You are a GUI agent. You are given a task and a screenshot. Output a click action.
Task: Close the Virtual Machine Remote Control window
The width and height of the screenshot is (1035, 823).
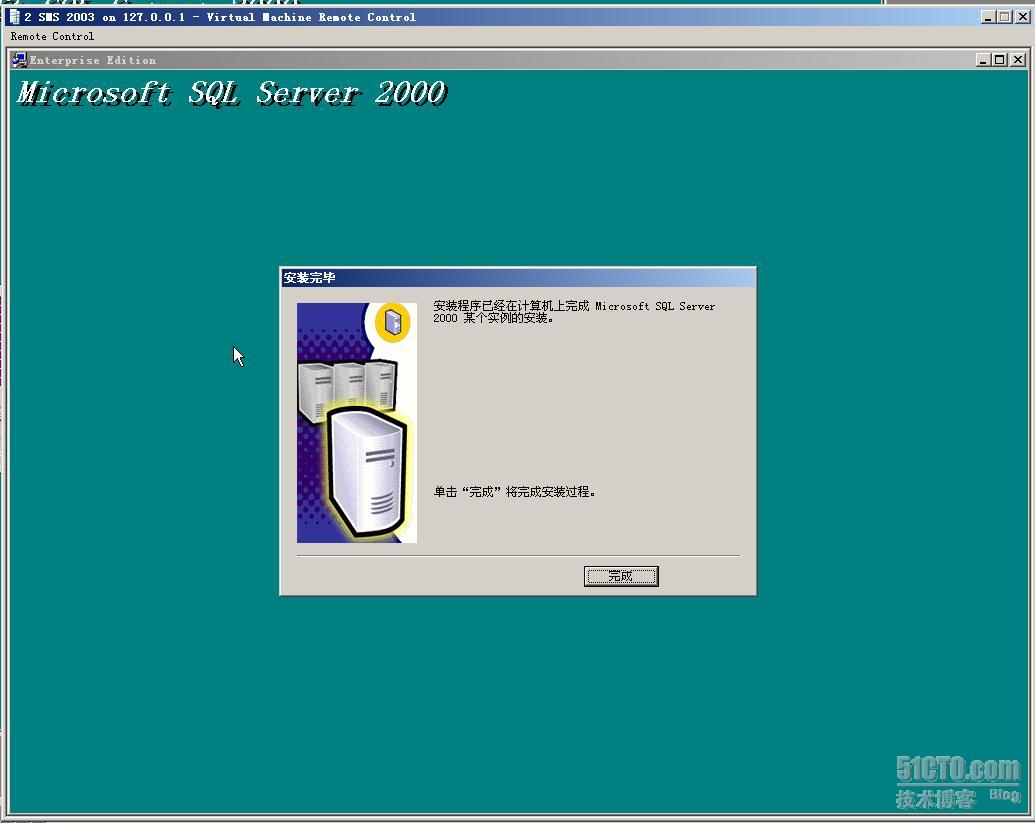[x=1022, y=17]
